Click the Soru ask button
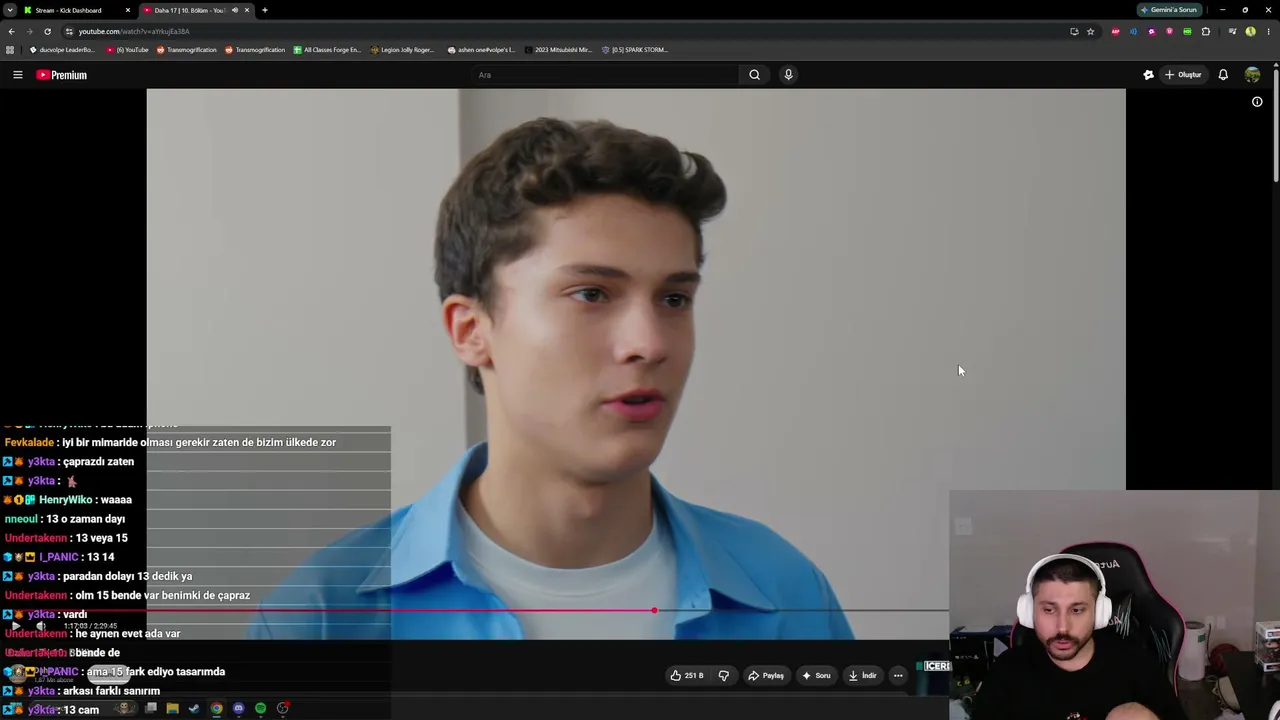This screenshot has height=720, width=1280. click(816, 676)
